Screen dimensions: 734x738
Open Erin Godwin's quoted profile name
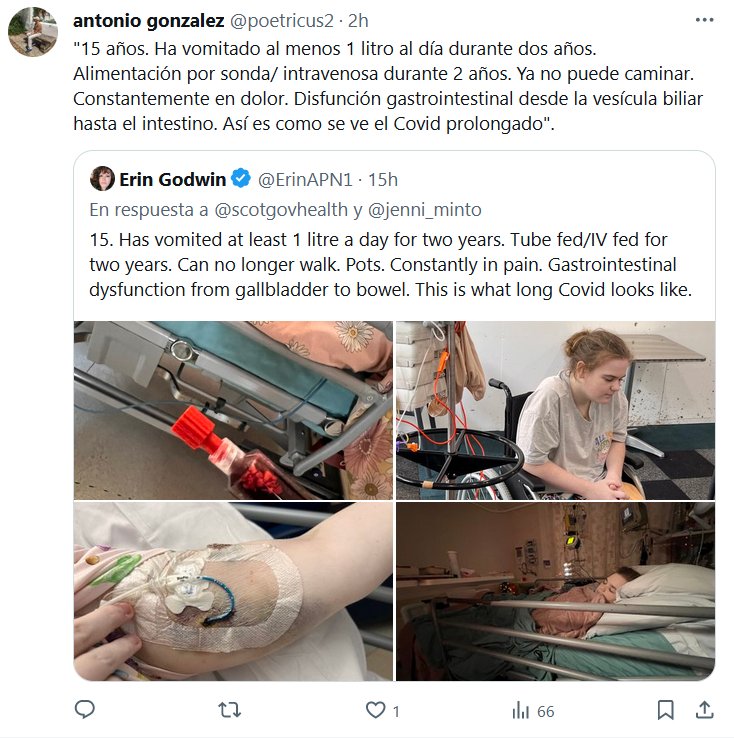click(172, 180)
